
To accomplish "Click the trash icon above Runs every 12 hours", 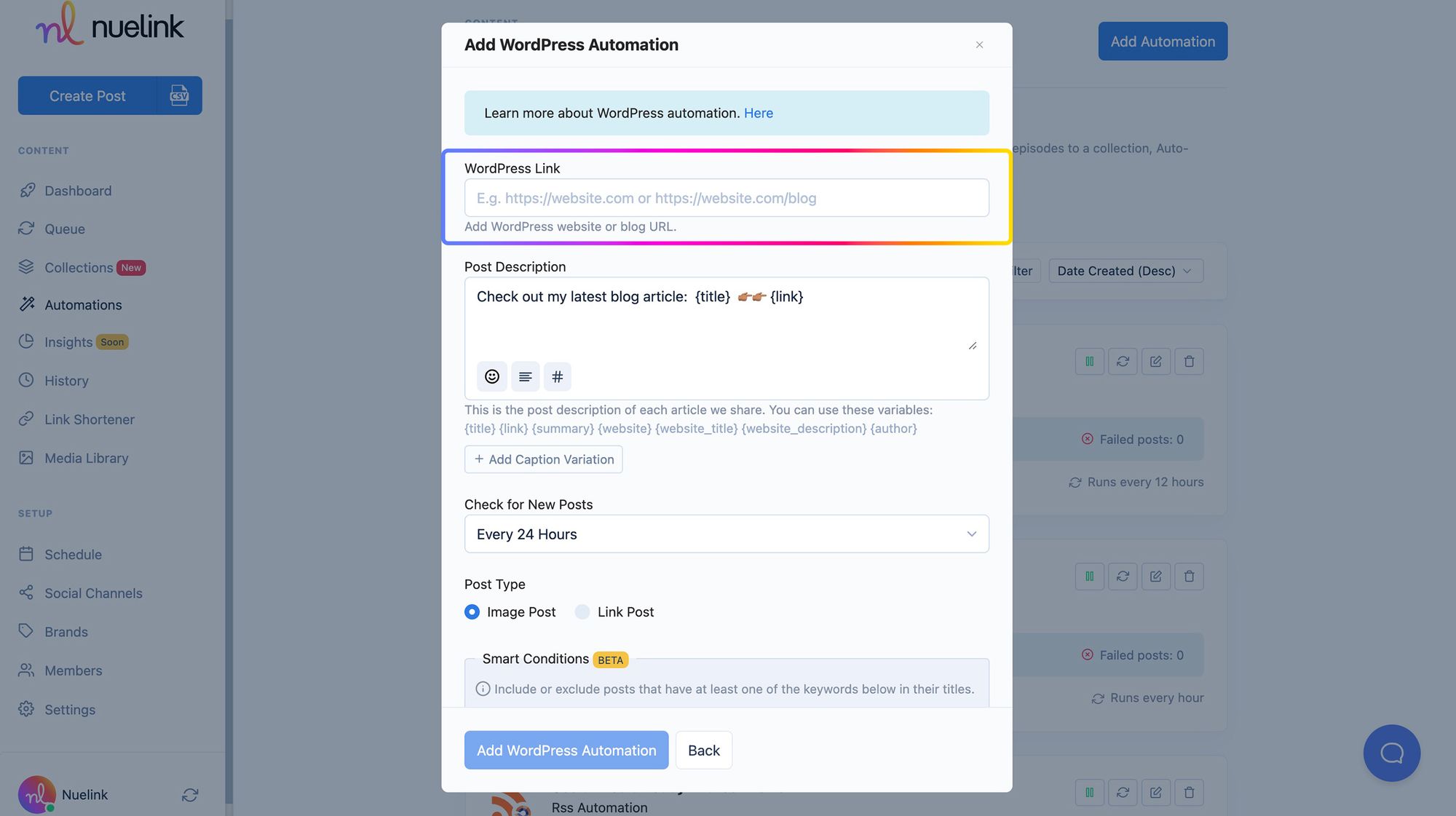I will pos(1189,361).
